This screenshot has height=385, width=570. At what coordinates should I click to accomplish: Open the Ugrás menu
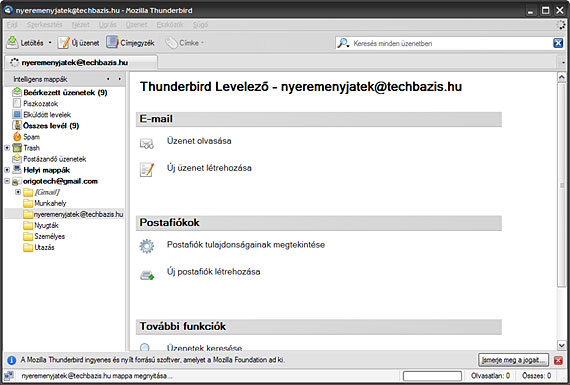click(x=108, y=25)
